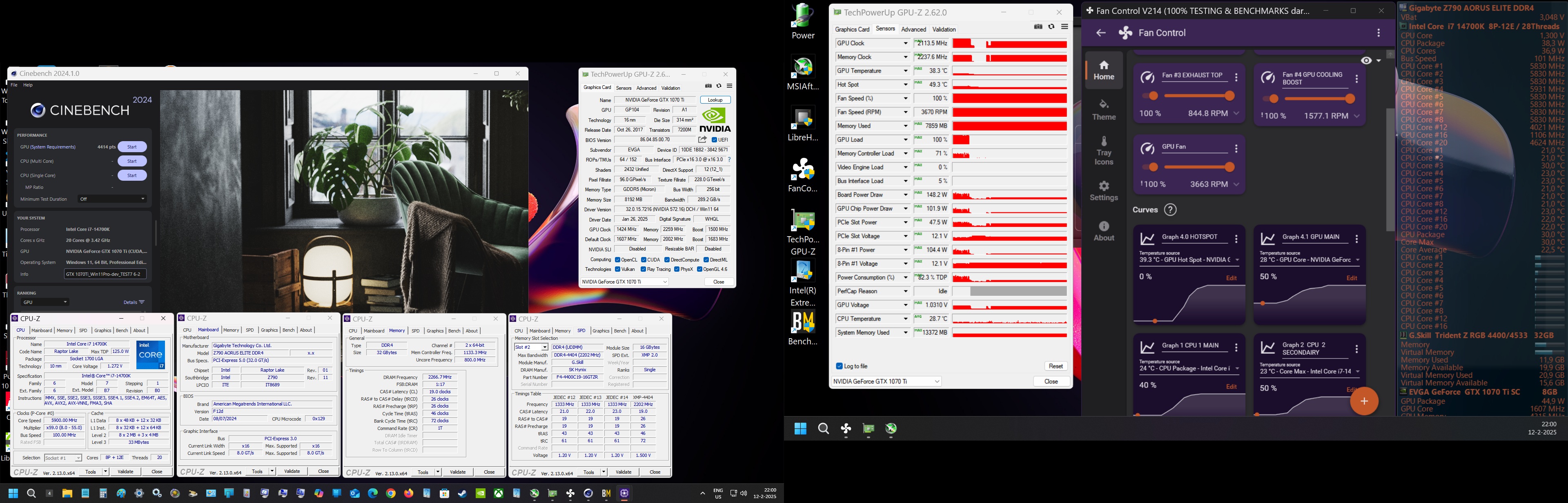Screen dimensions: 1568x503
Task: Go to Home in Fan Control sidebar
Action: [x=1104, y=71]
